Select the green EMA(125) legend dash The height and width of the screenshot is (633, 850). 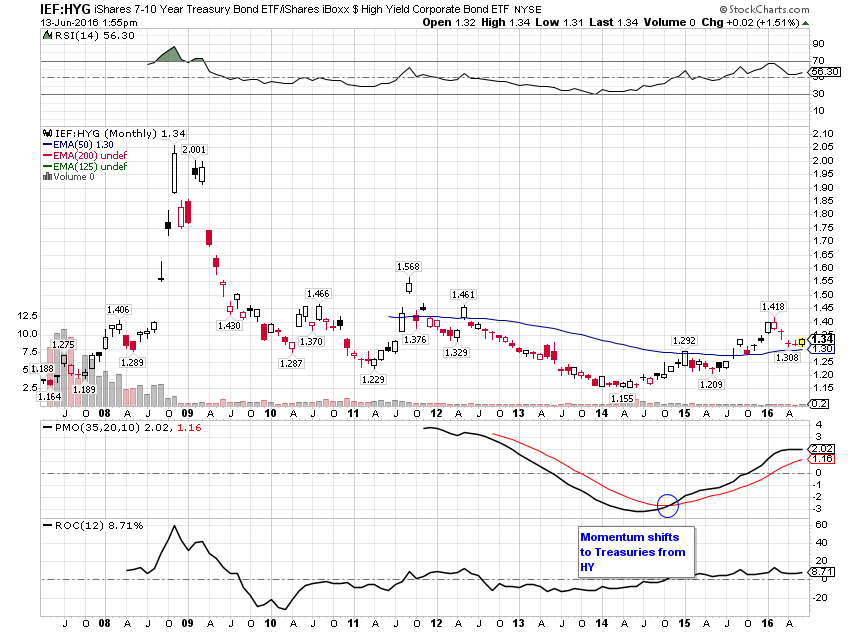(47, 166)
